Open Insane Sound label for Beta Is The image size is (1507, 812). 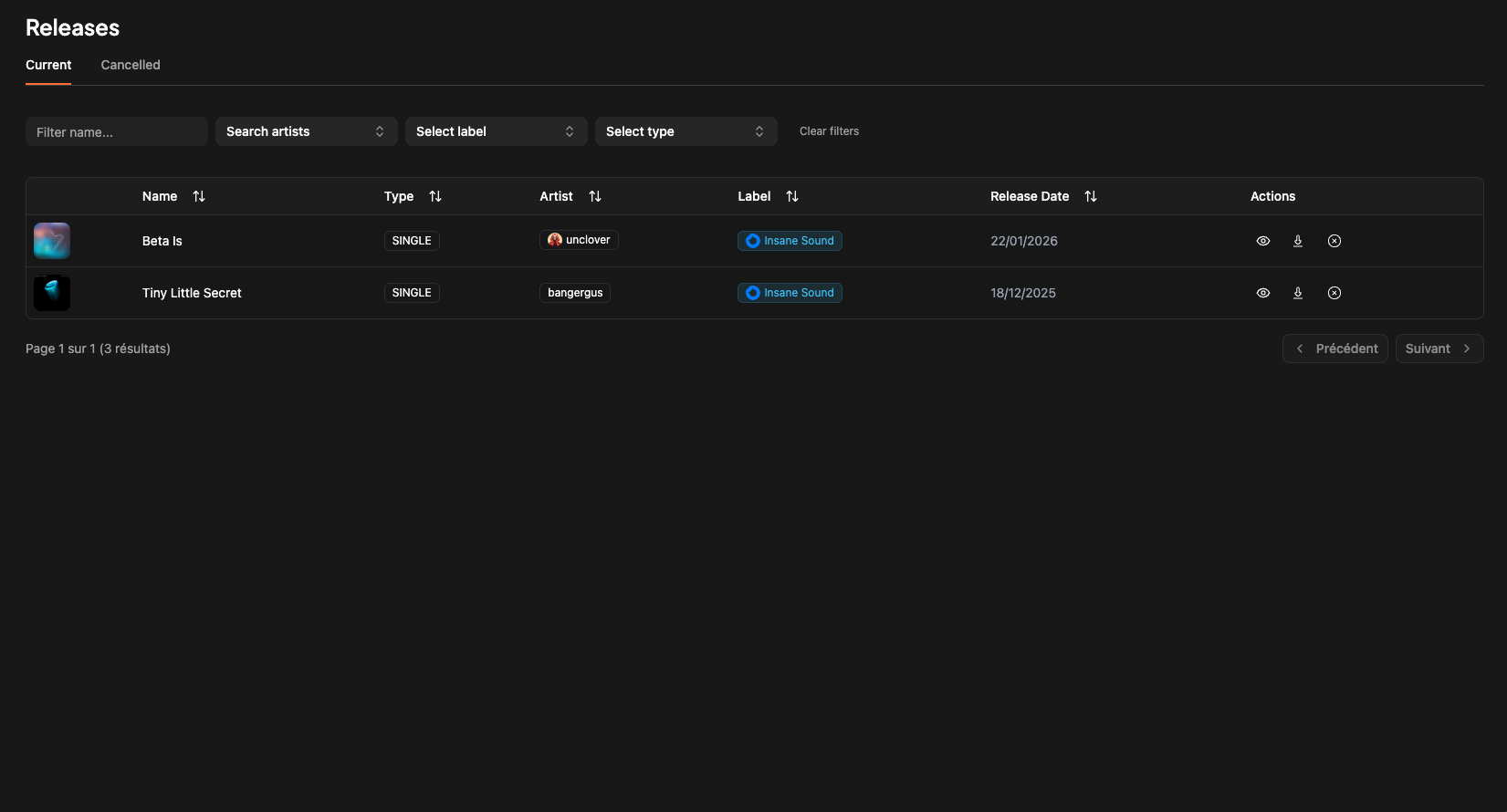790,241
